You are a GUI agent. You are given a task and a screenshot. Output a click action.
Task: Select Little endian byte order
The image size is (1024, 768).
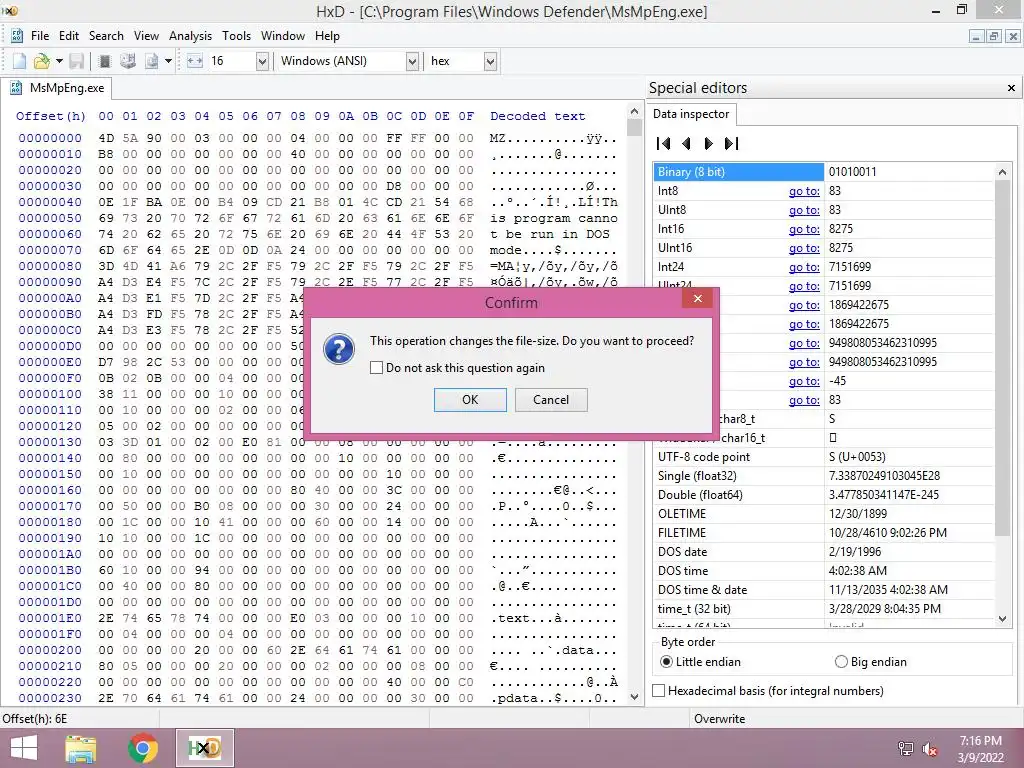[x=665, y=662]
